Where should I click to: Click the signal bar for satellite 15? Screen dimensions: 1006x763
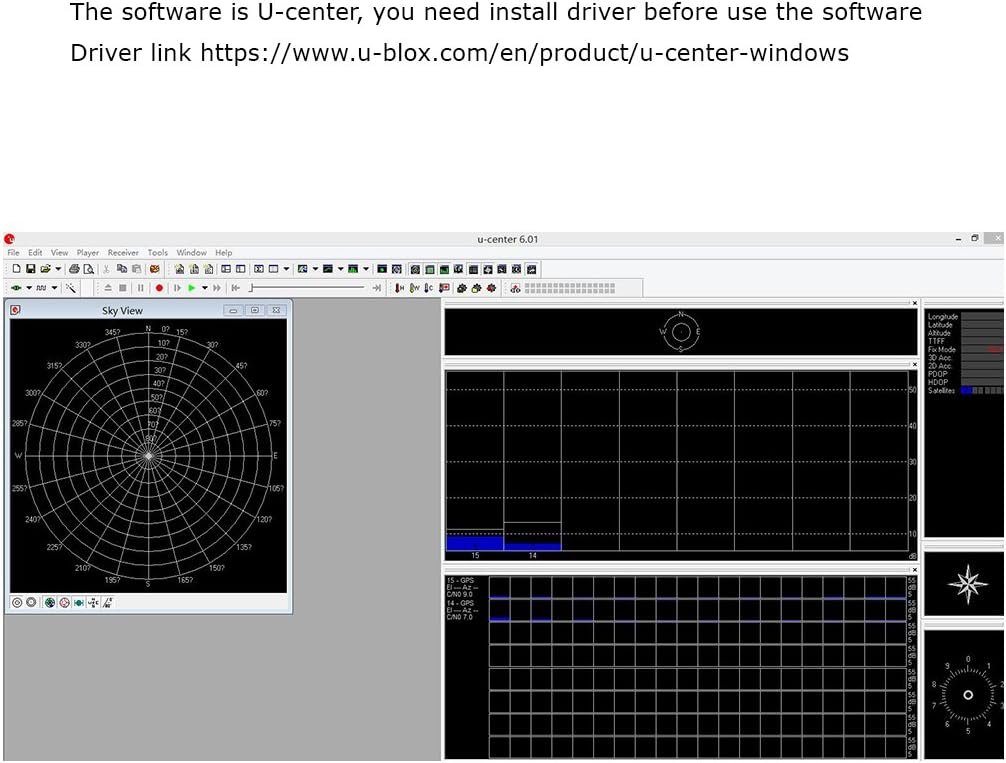(x=475, y=543)
